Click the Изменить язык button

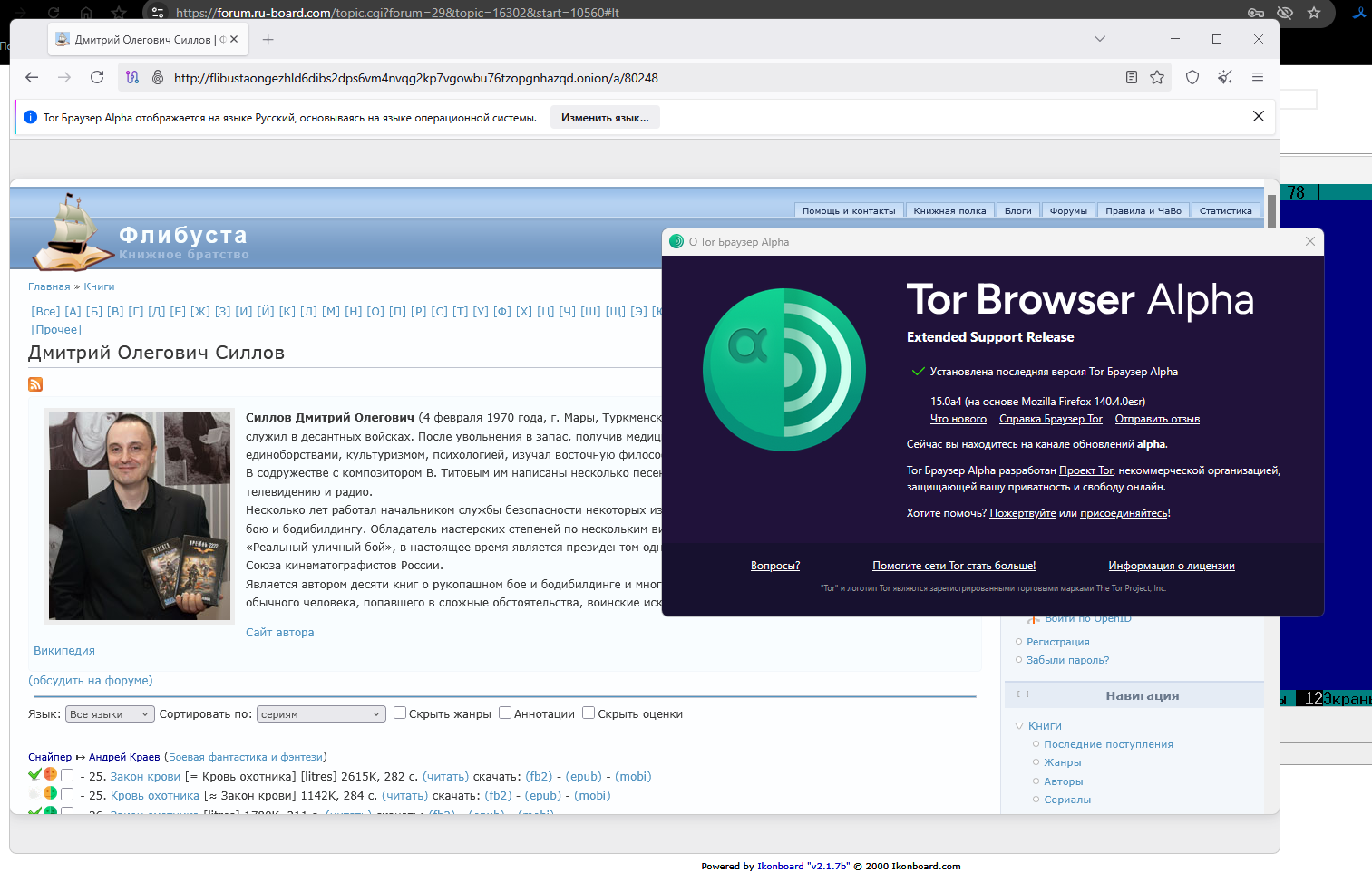[605, 118]
